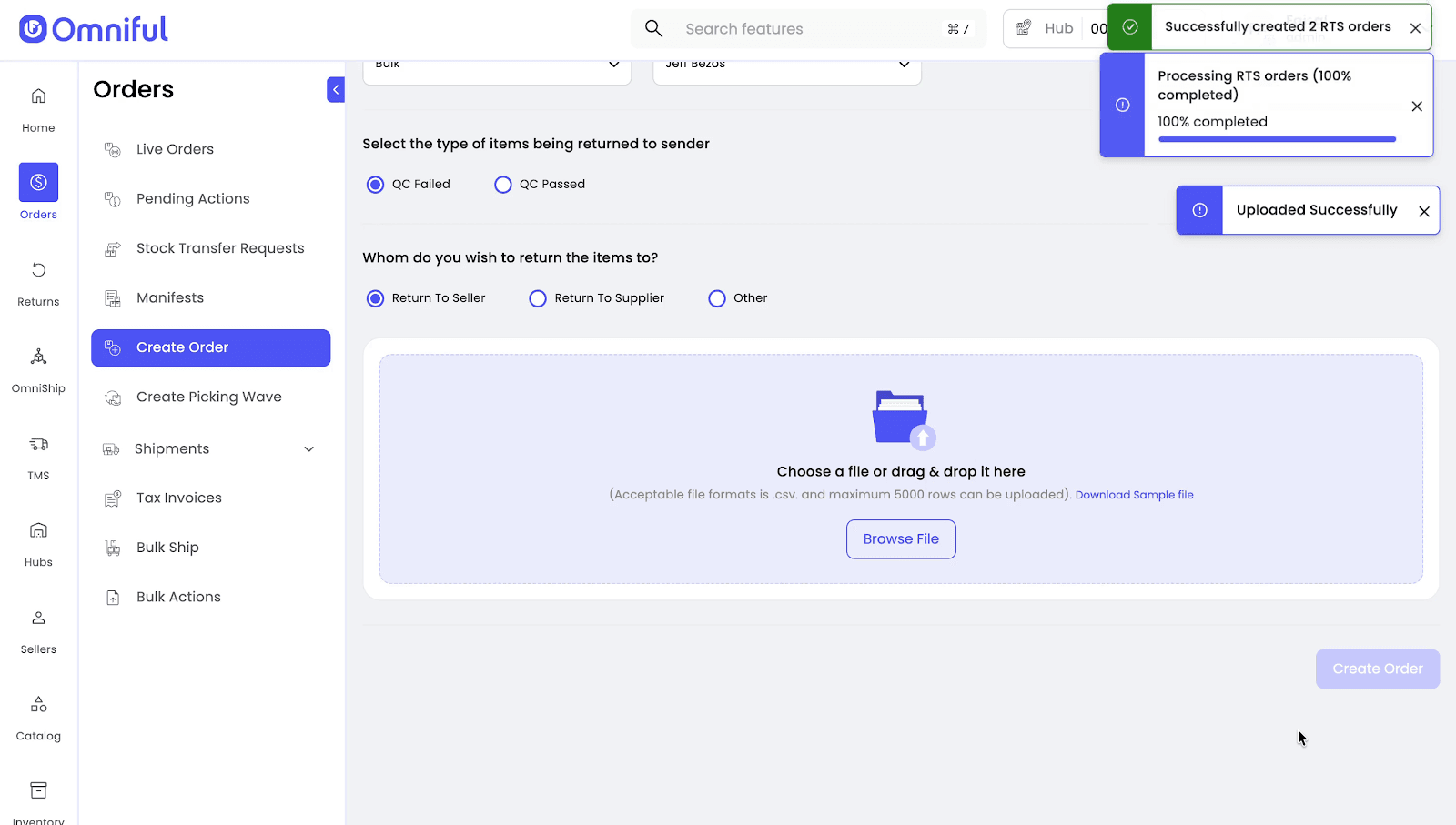Select Other as return destination

pos(717,298)
